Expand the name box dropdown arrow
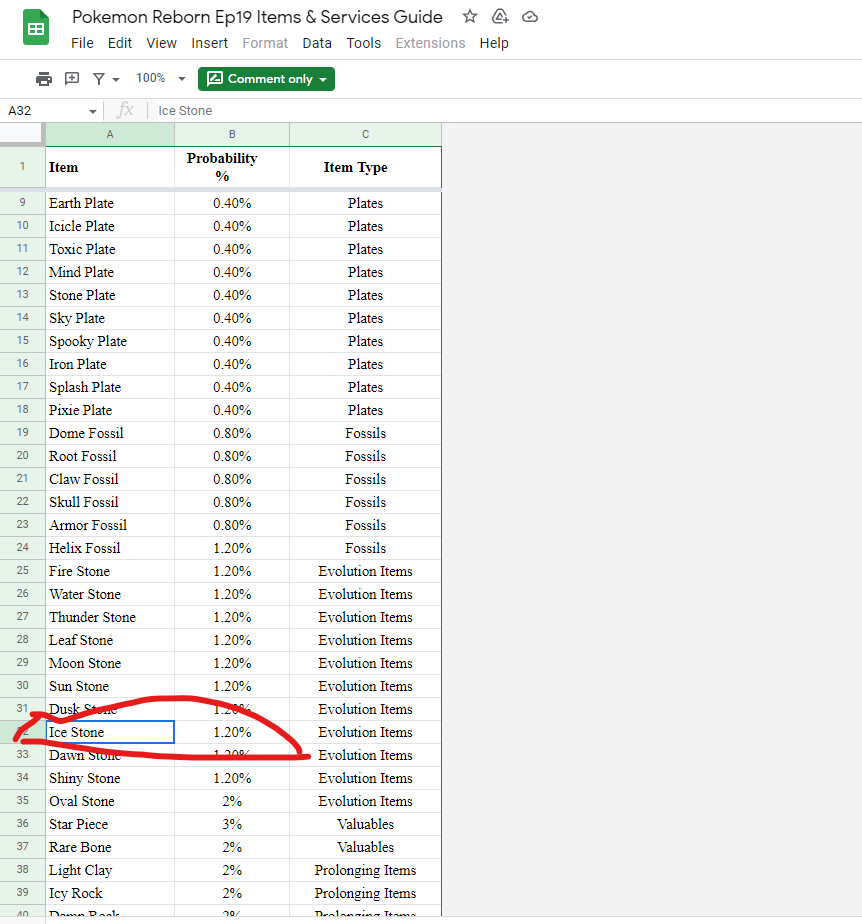This screenshot has height=924, width=862. [x=93, y=111]
